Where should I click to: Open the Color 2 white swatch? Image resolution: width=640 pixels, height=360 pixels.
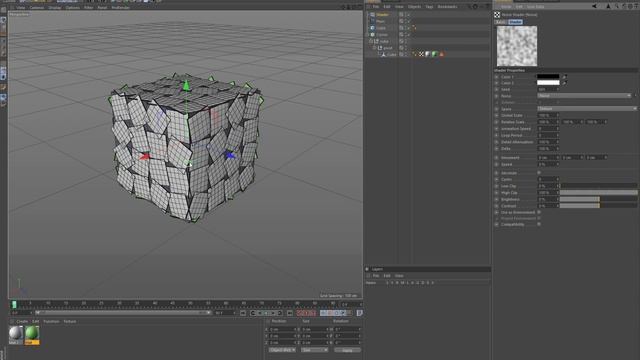(548, 83)
